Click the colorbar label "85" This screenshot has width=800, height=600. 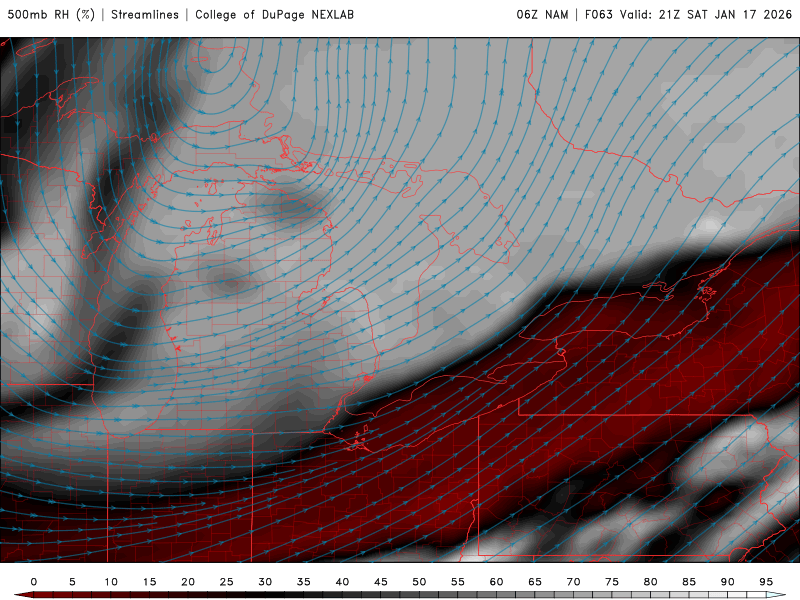click(x=689, y=582)
